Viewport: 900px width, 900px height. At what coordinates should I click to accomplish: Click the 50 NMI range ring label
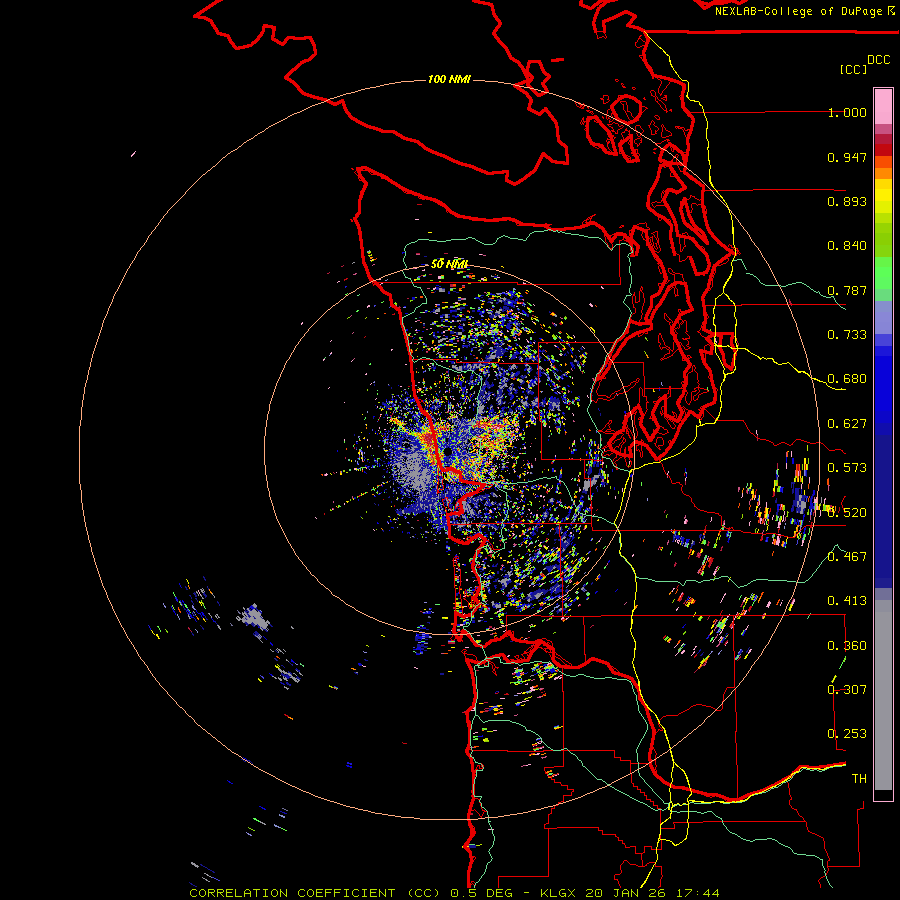pyautogui.click(x=449, y=264)
